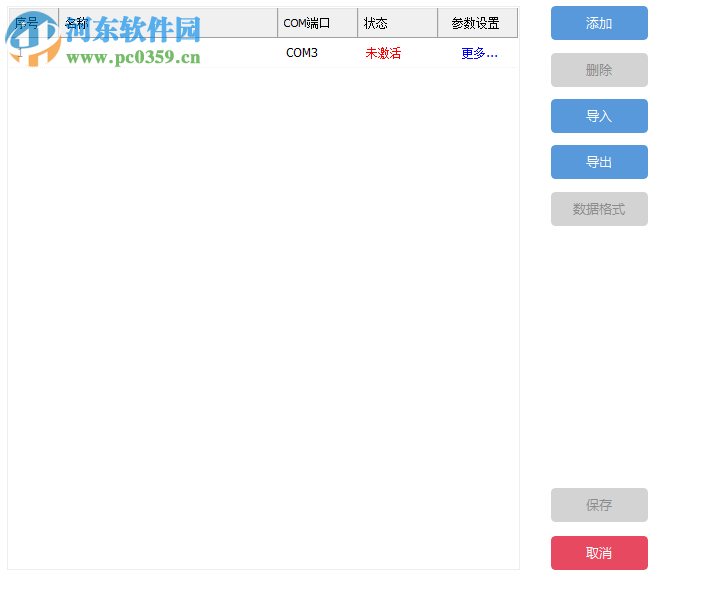713x606 pixels.
Task: Click the 导出 export button
Action: pyautogui.click(x=599, y=162)
